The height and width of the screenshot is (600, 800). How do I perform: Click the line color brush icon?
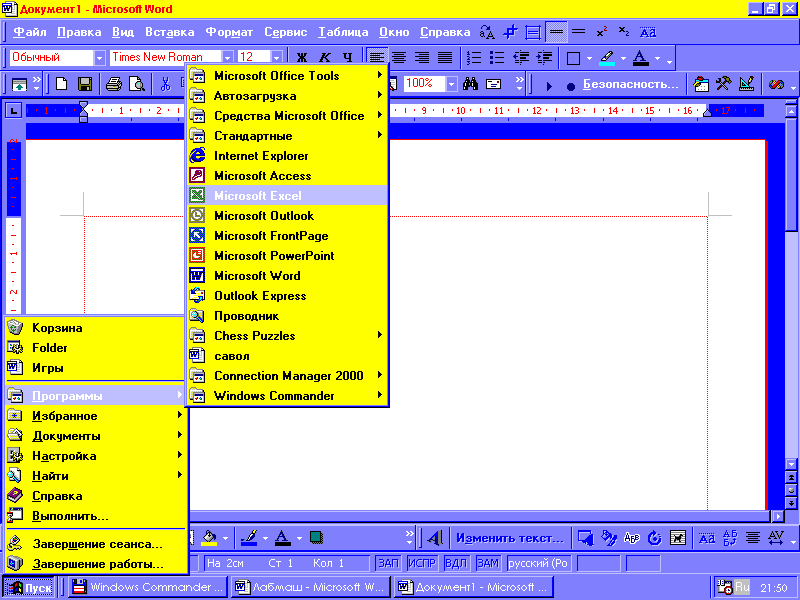(x=249, y=538)
